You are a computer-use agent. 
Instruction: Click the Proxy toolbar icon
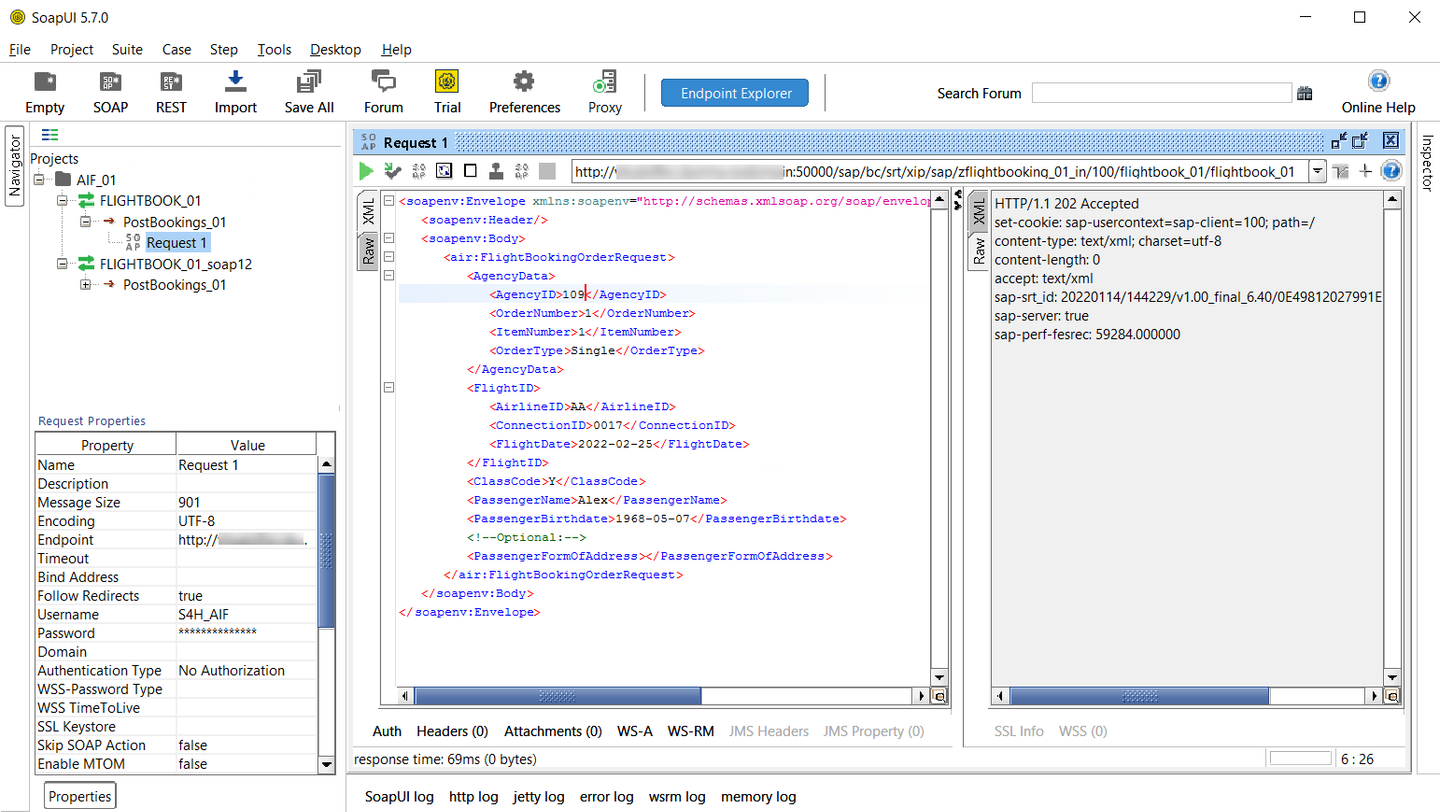tap(604, 83)
